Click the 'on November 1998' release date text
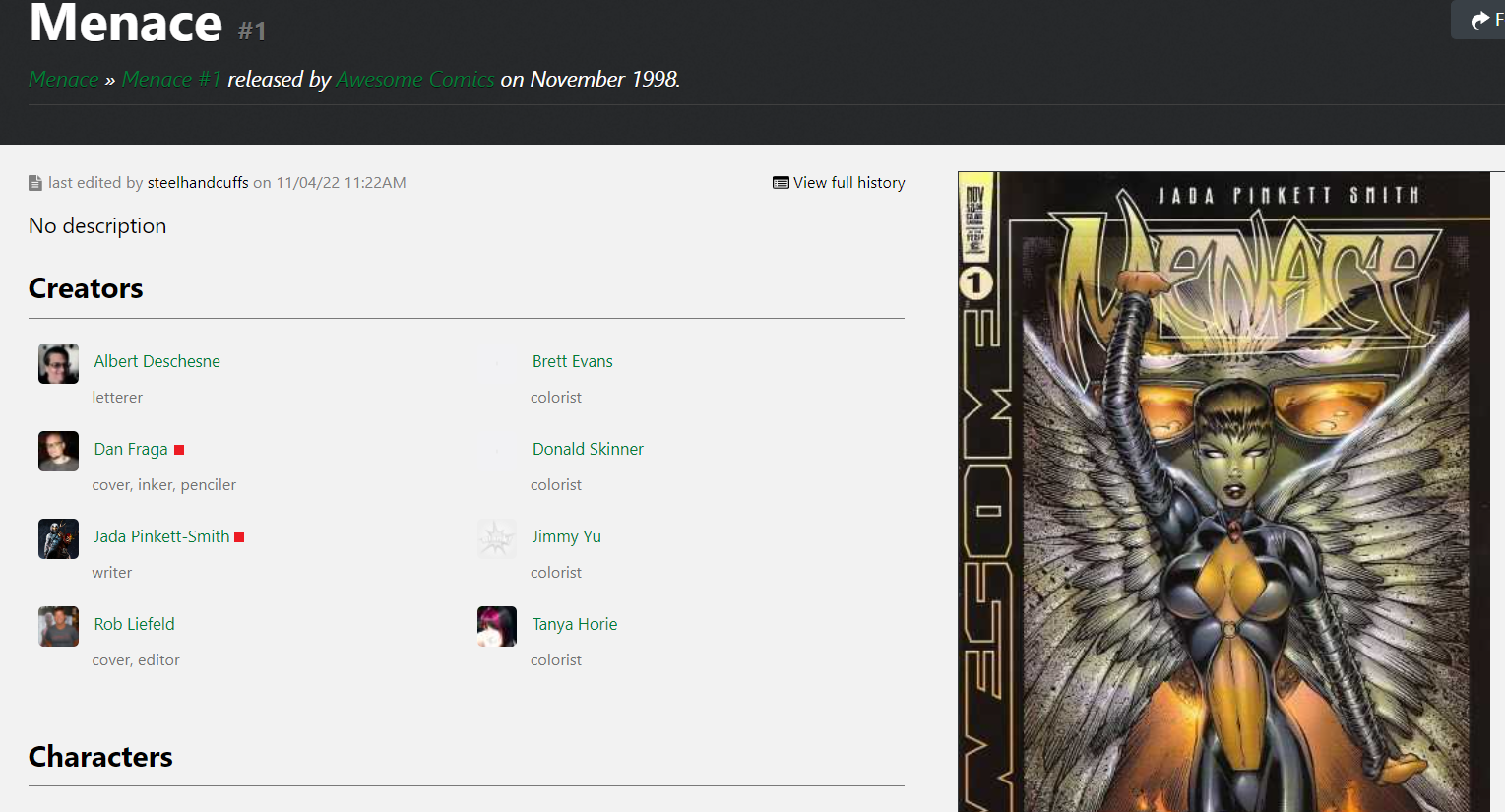 [x=590, y=79]
